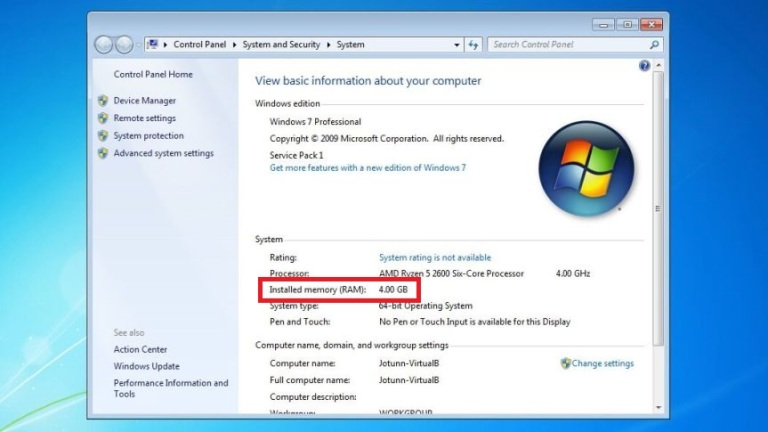This screenshot has width=768, height=432.
Task: Click the Back navigation arrow button
Action: pyautogui.click(x=104, y=45)
